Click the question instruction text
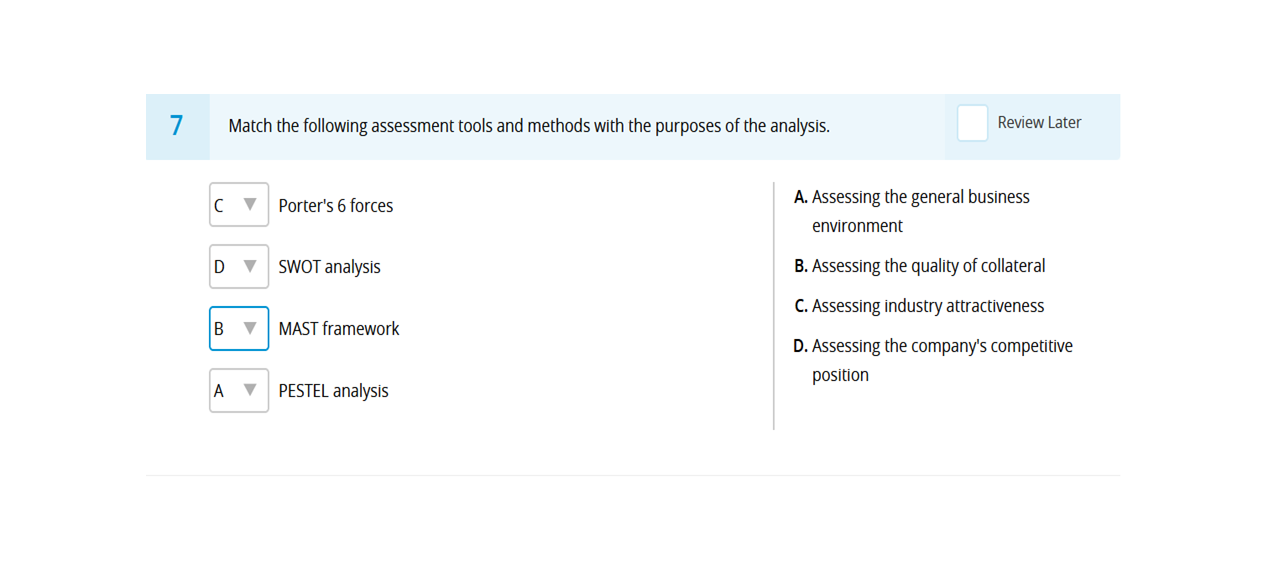Screen dimensions: 1284x588 click(529, 126)
